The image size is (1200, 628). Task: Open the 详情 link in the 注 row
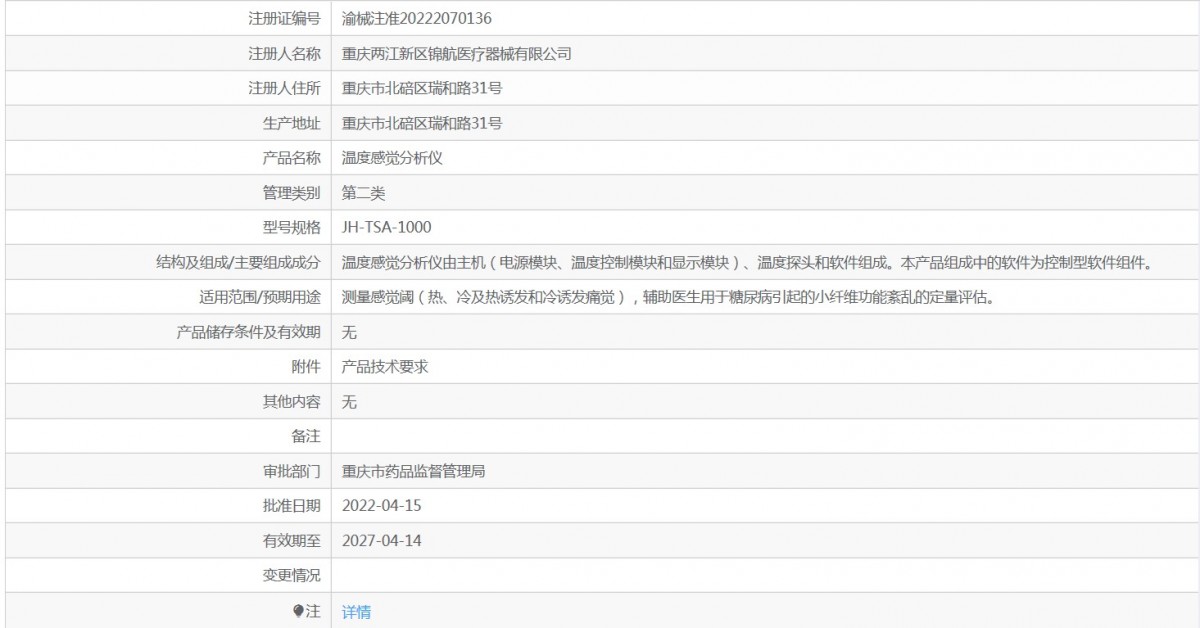(356, 612)
